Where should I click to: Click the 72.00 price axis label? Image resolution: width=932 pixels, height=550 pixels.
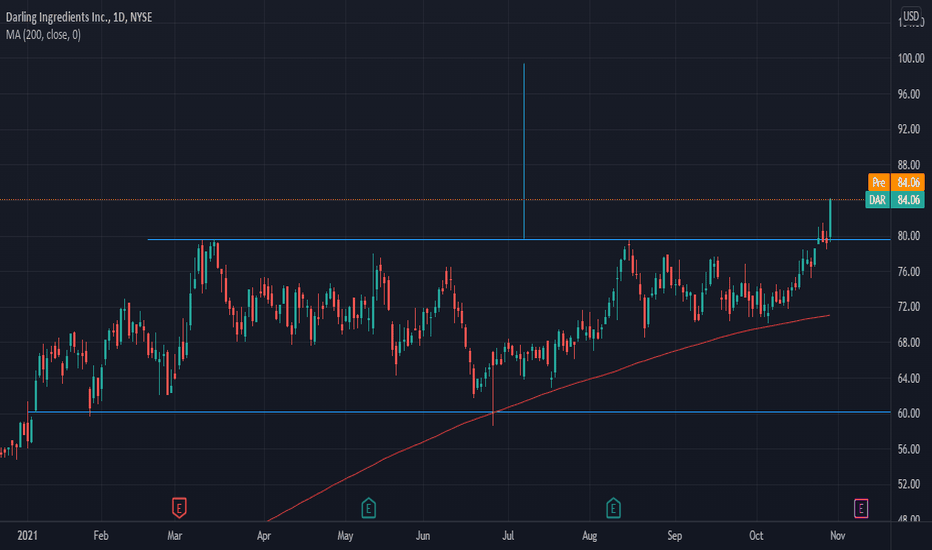(x=909, y=307)
